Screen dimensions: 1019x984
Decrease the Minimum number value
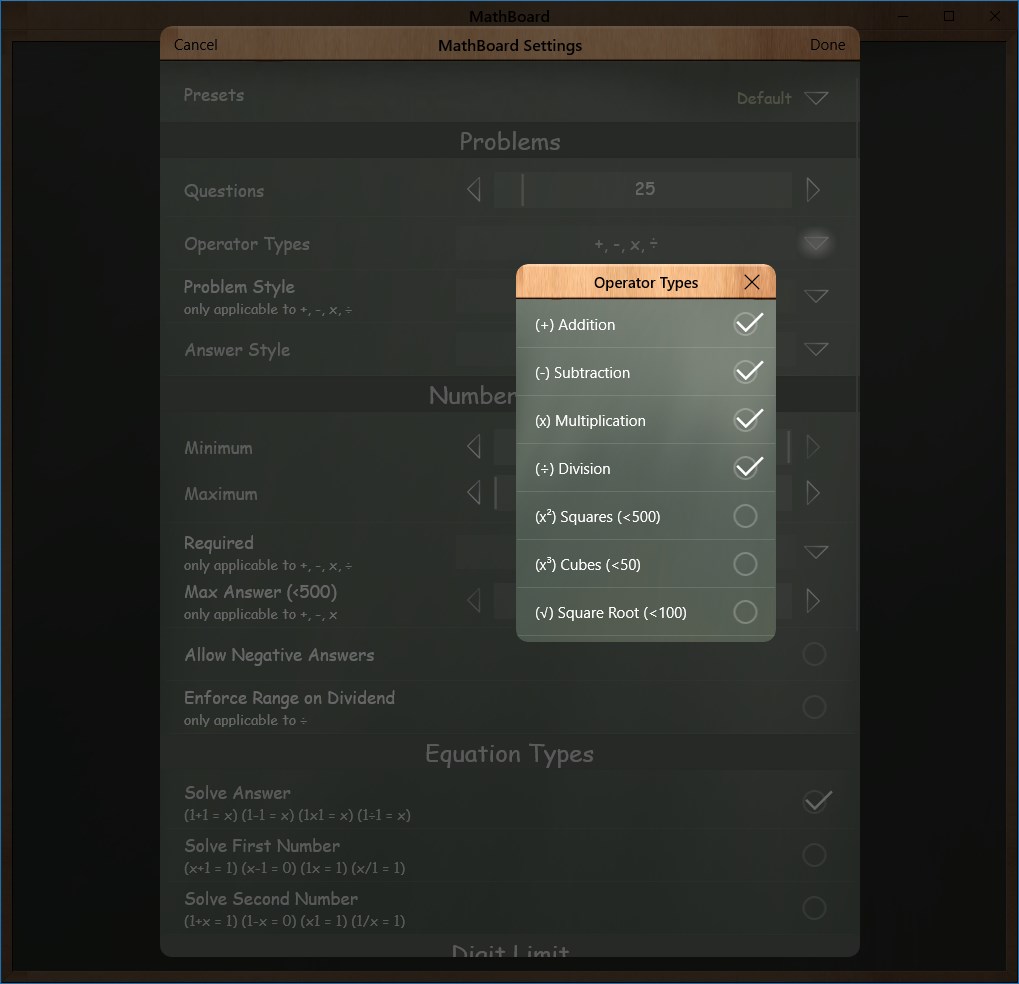point(473,446)
